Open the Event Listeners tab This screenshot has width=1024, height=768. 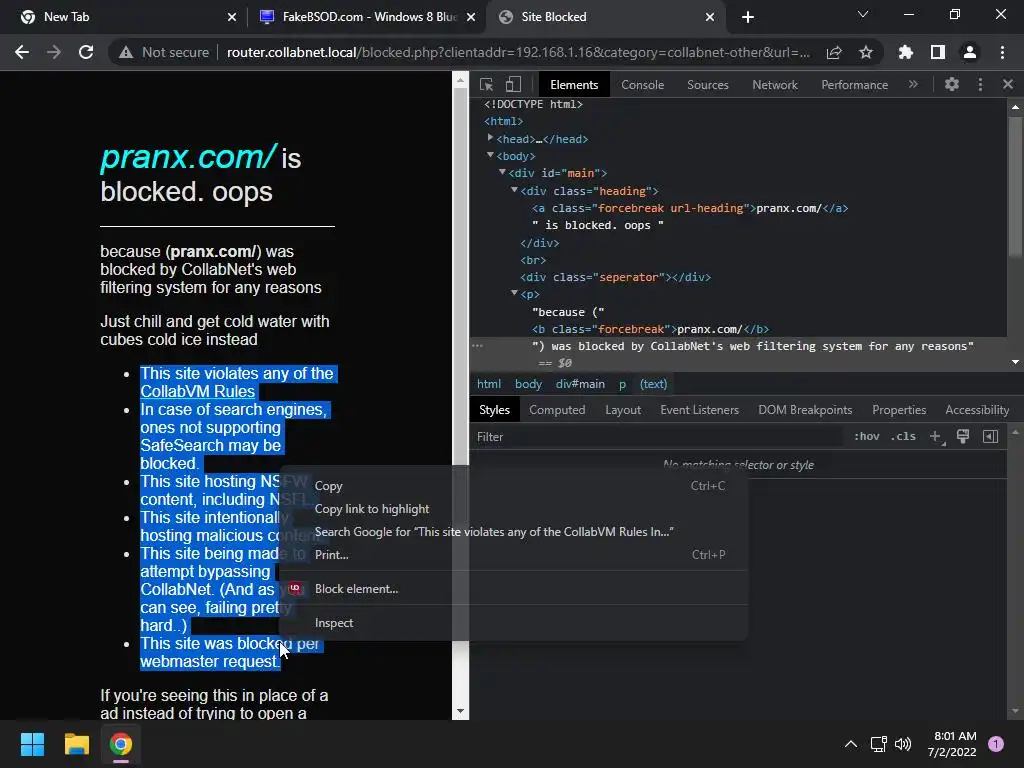(699, 410)
